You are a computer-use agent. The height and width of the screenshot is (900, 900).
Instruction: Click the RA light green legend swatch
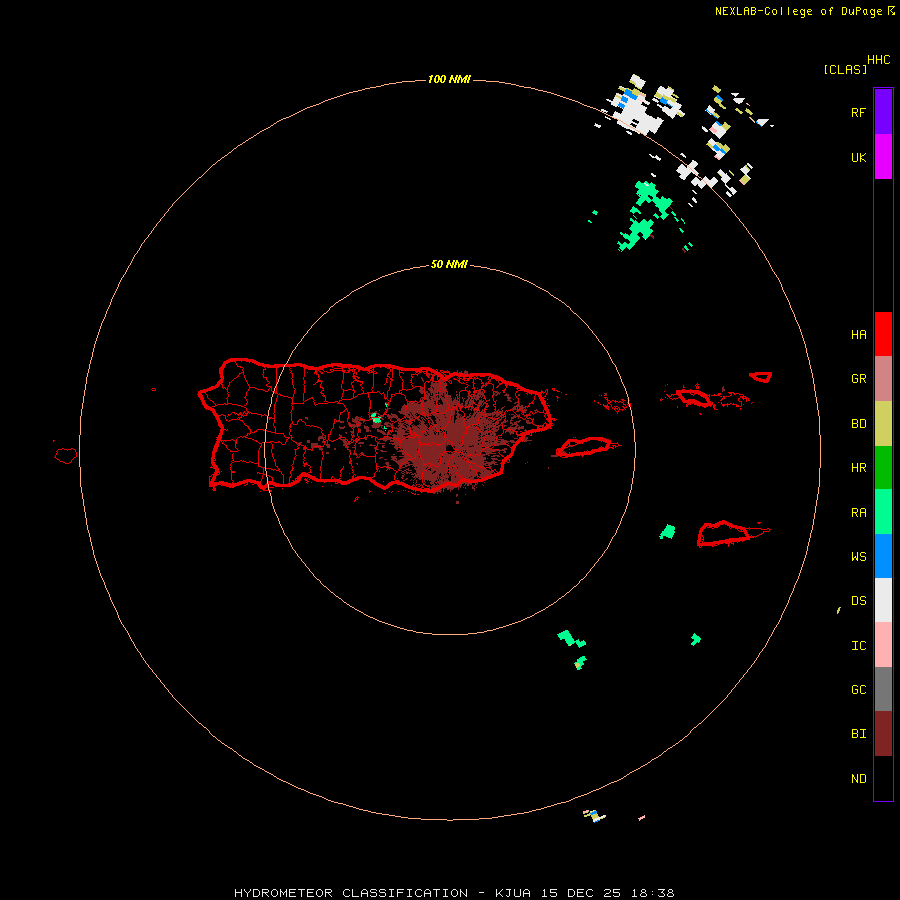pos(883,512)
